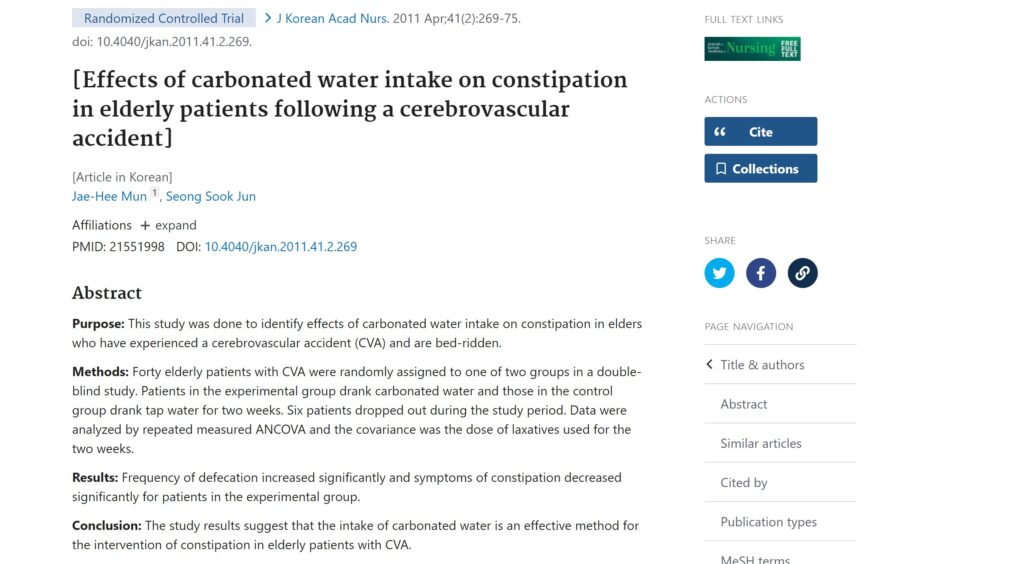
Task: Add article to Collections
Action: pyautogui.click(x=760, y=169)
